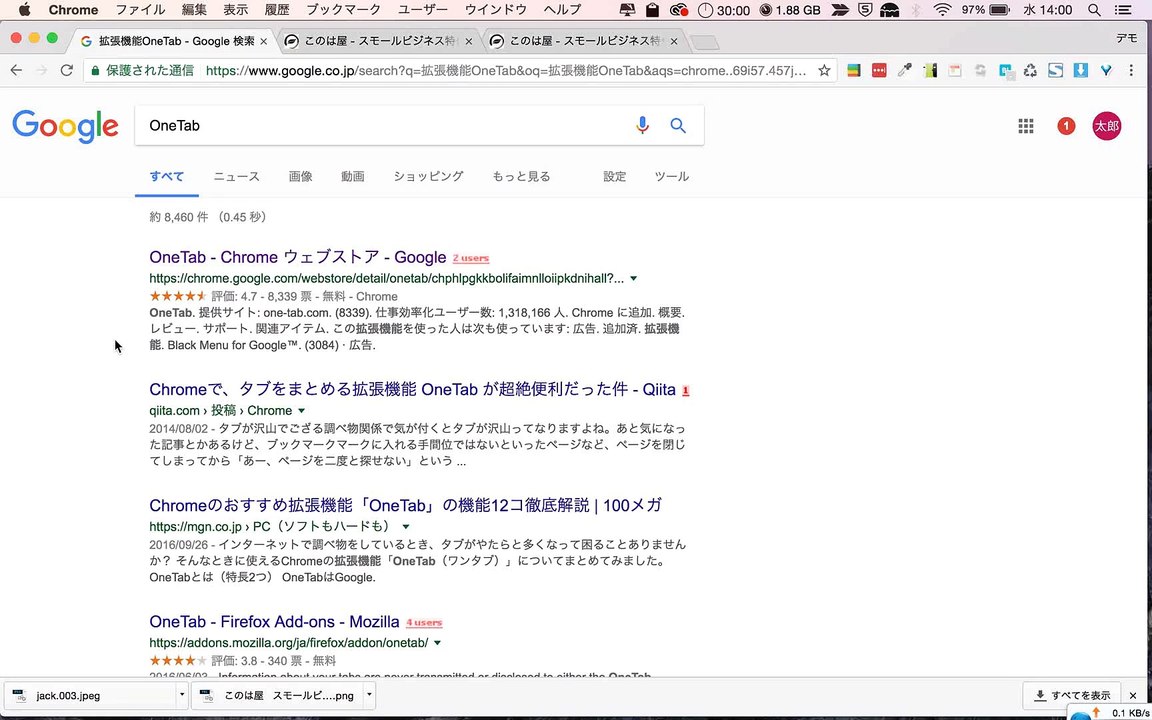Open the もっと見る search filter
This screenshot has width=1152, height=720.
521,176
